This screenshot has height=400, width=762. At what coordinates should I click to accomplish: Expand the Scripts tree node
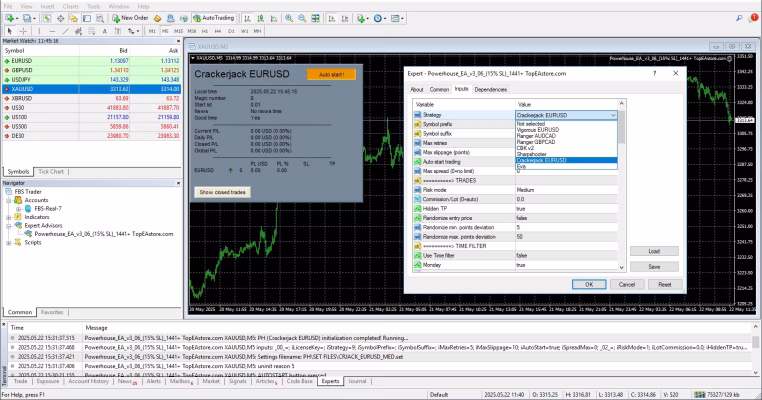8,243
